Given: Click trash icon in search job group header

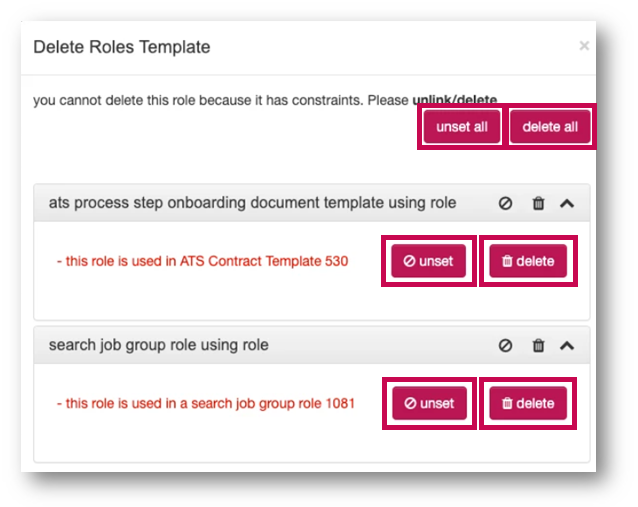Looking at the screenshot, I should (x=538, y=345).
